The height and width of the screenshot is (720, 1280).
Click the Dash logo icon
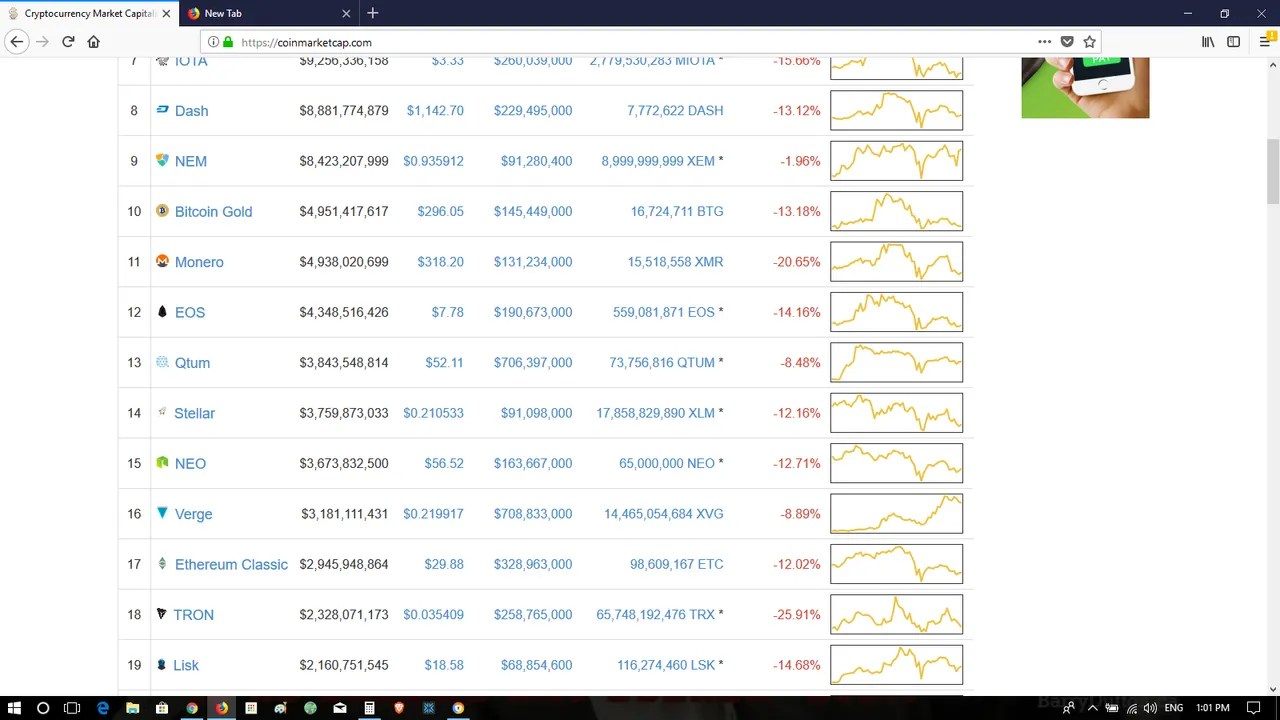tap(162, 110)
